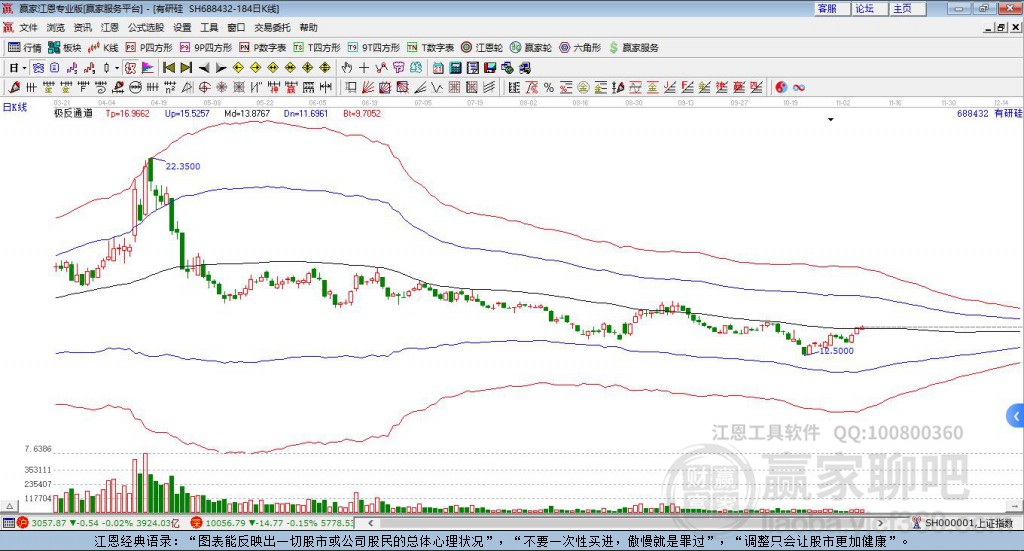Click the Tp=16.9662 value
The width and height of the screenshot is (1024, 551).
point(127,113)
